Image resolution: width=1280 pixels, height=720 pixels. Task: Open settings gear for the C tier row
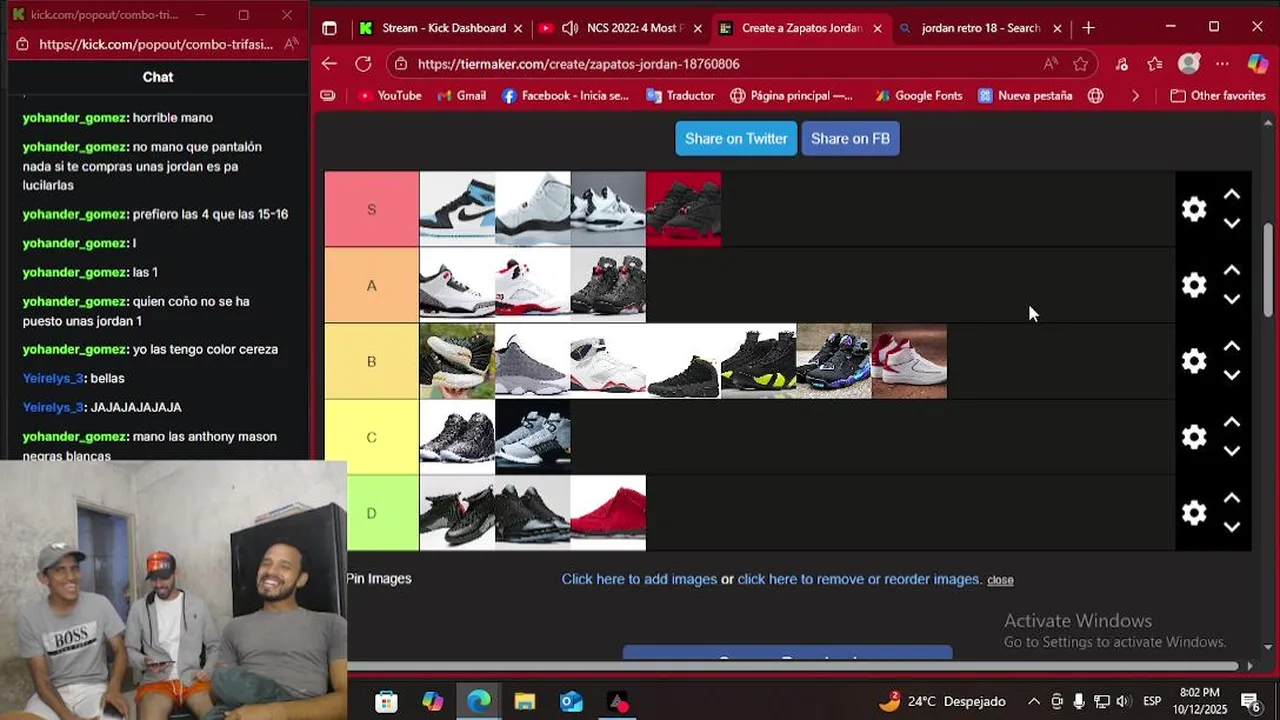[1194, 437]
